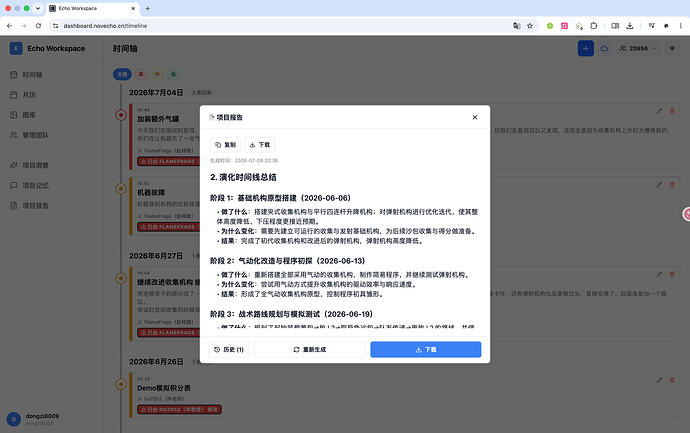The width and height of the screenshot is (690, 433).
Task: Click the 复制 copy button in the report
Action: 226,144
